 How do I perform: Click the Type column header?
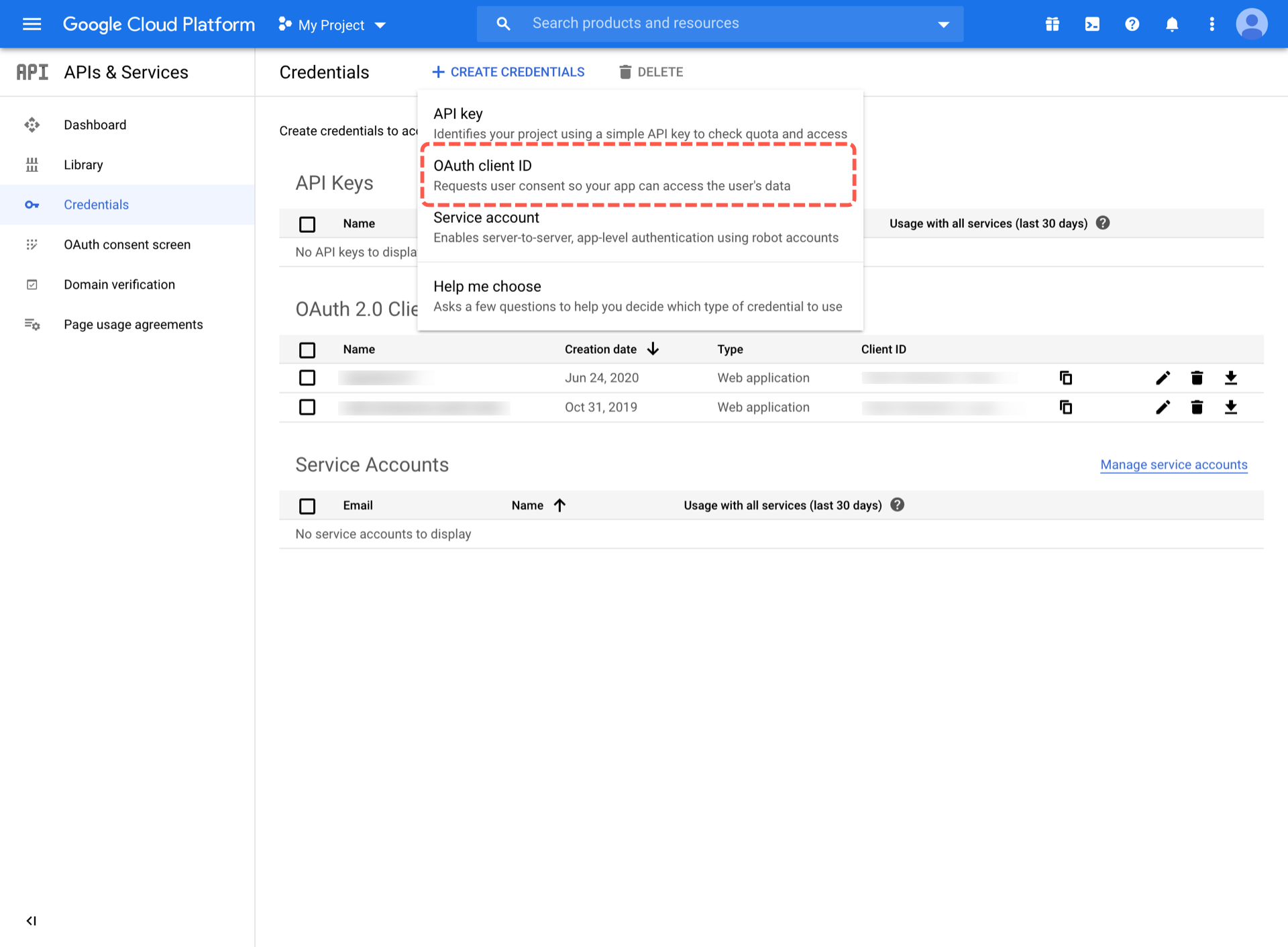730,349
